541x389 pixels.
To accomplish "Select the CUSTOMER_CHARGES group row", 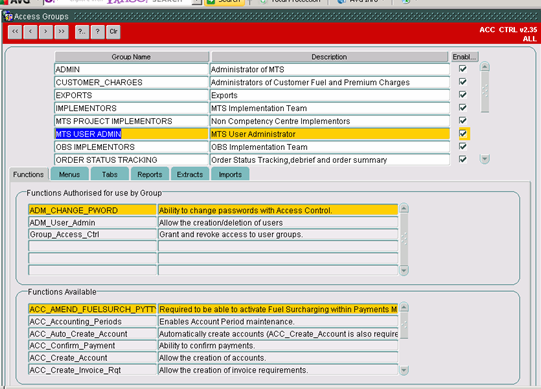I will 131,82.
